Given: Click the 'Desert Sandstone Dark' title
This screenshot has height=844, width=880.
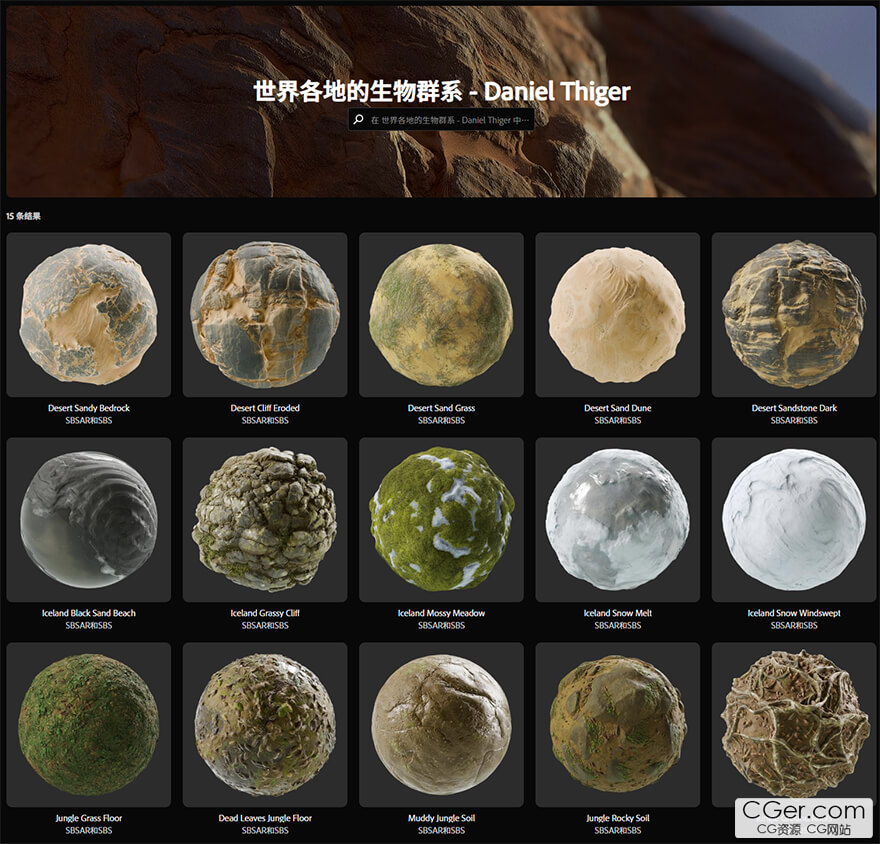Looking at the screenshot, I should 794,408.
